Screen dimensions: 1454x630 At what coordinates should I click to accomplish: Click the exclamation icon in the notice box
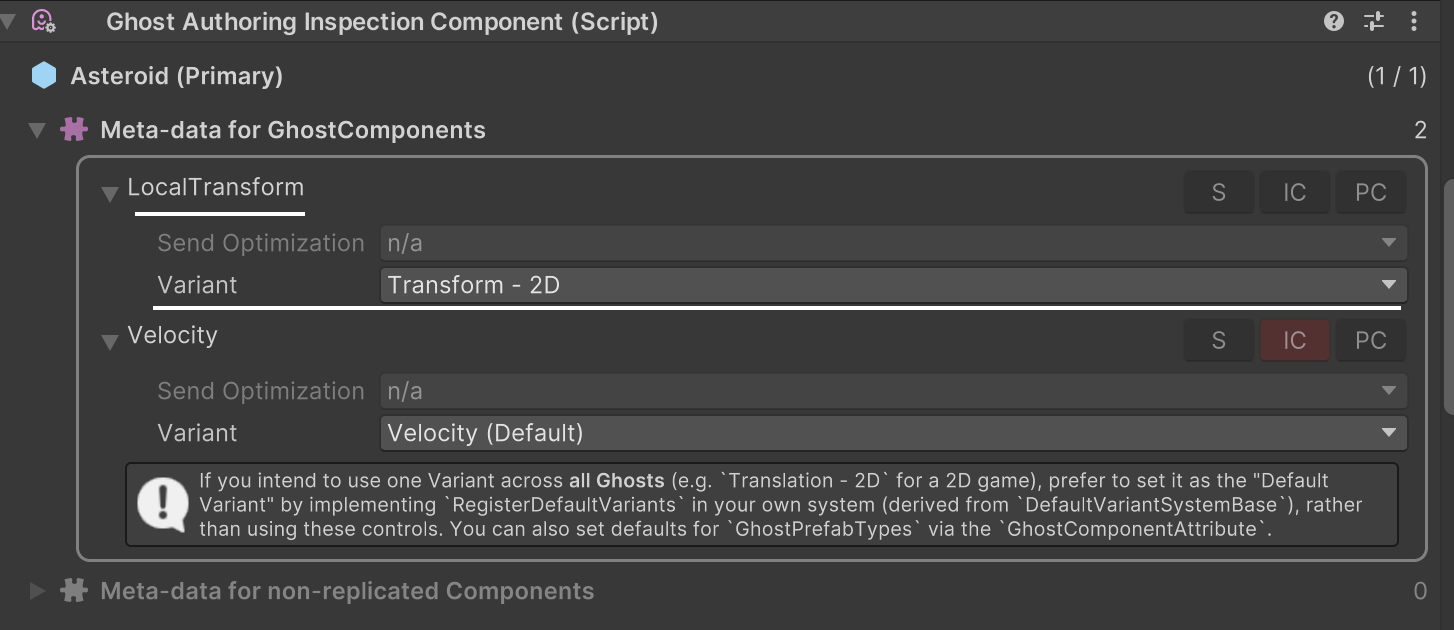[162, 505]
